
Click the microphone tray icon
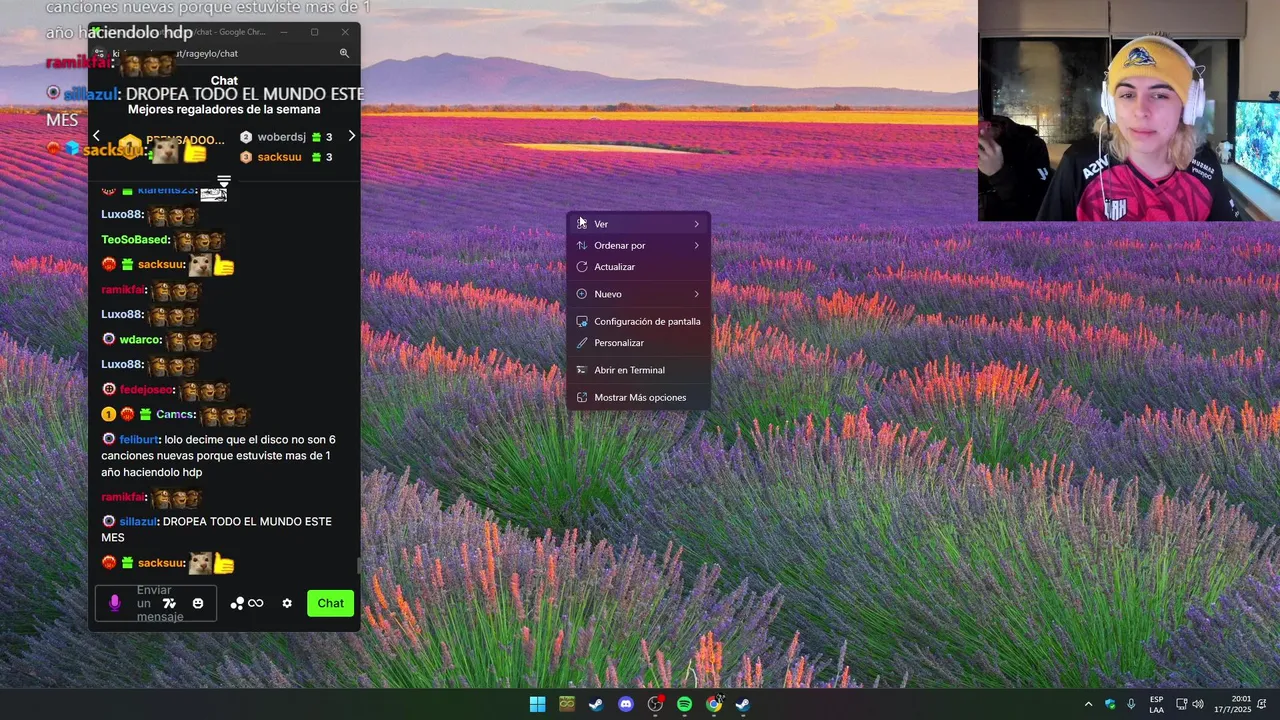tap(1131, 704)
